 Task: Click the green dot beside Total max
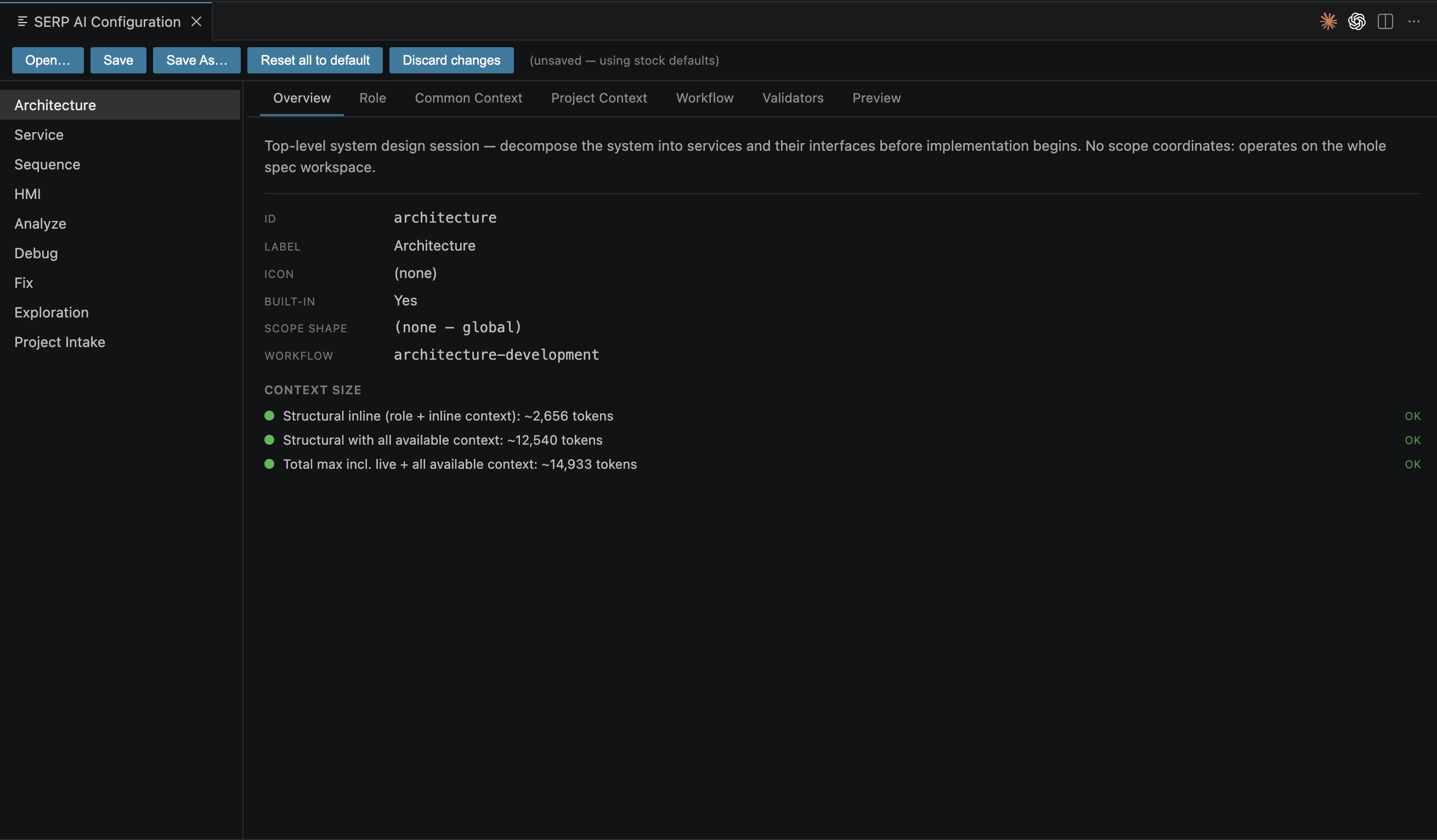tap(270, 464)
